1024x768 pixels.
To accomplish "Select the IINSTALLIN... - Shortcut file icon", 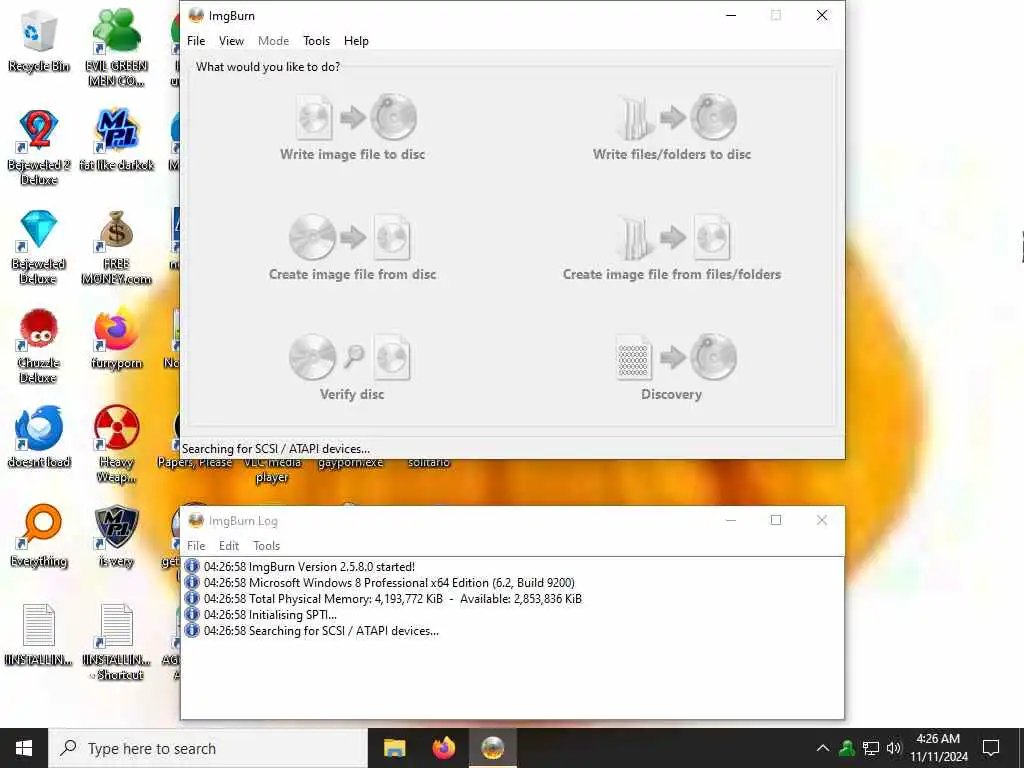I will (x=116, y=643).
